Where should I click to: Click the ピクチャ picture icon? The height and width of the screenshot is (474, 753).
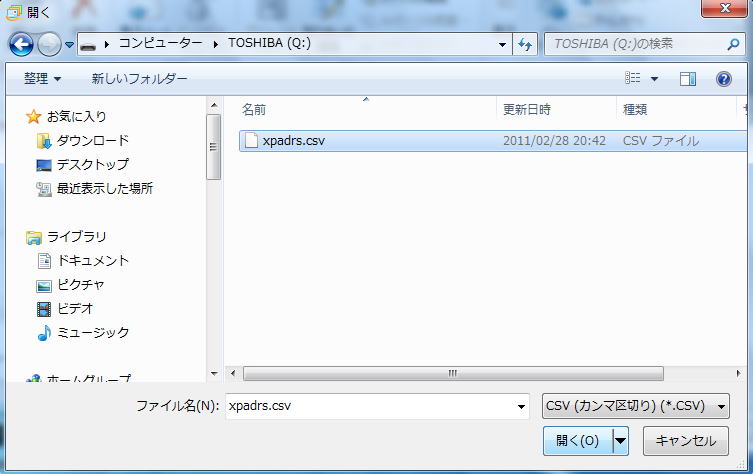pos(44,286)
